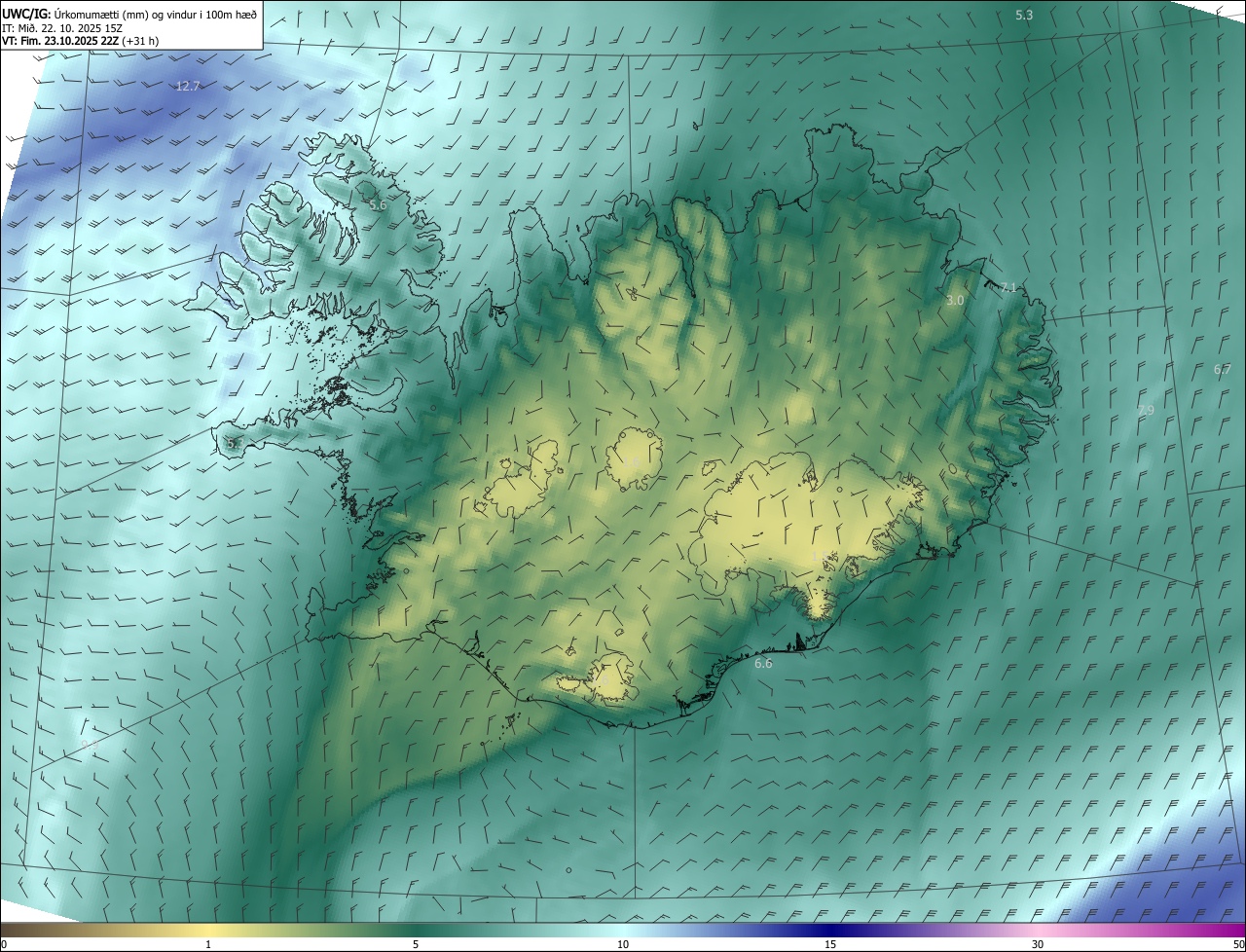Click the '5' tick on the color scale

[416, 945]
